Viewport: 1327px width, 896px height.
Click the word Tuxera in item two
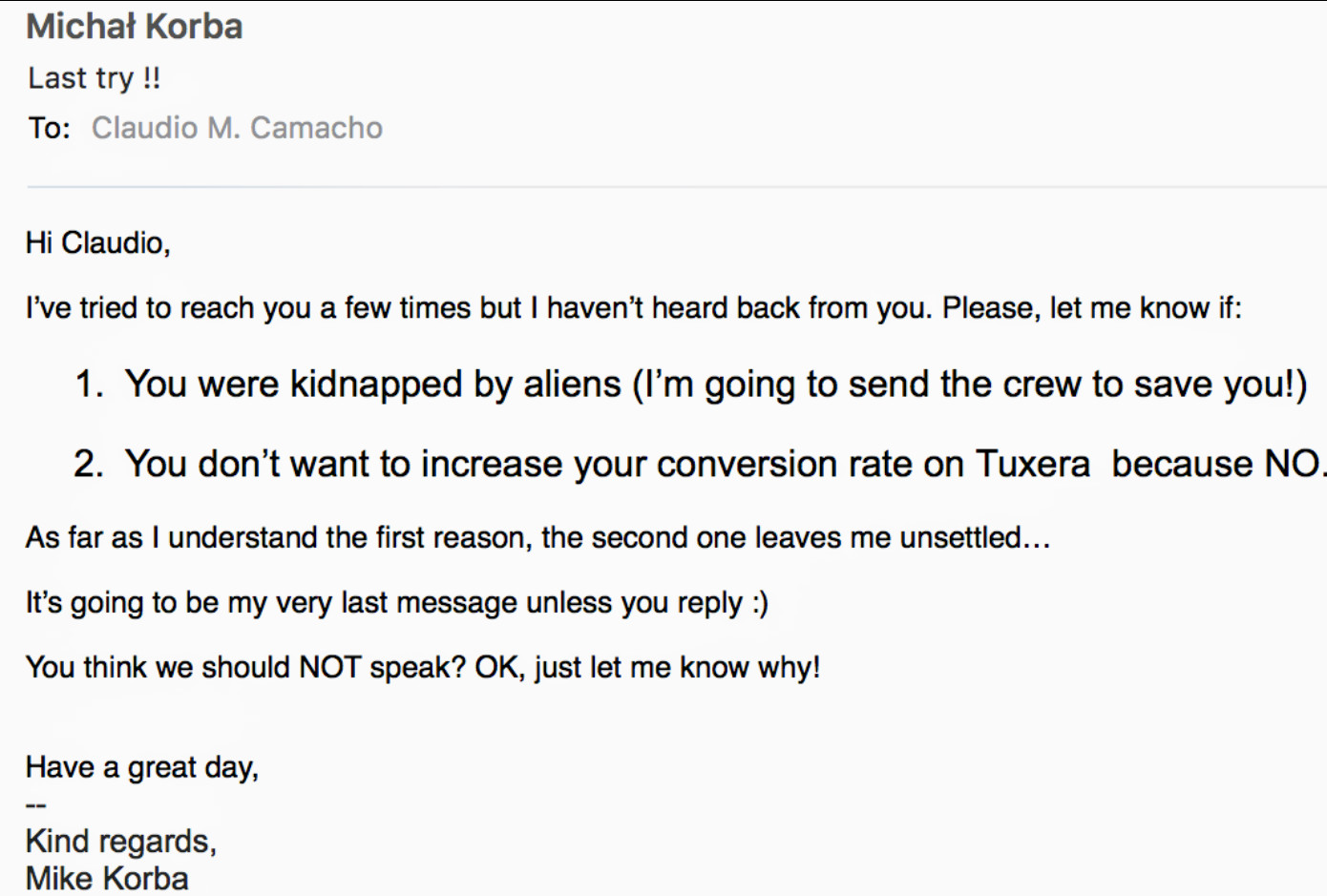tap(1032, 464)
